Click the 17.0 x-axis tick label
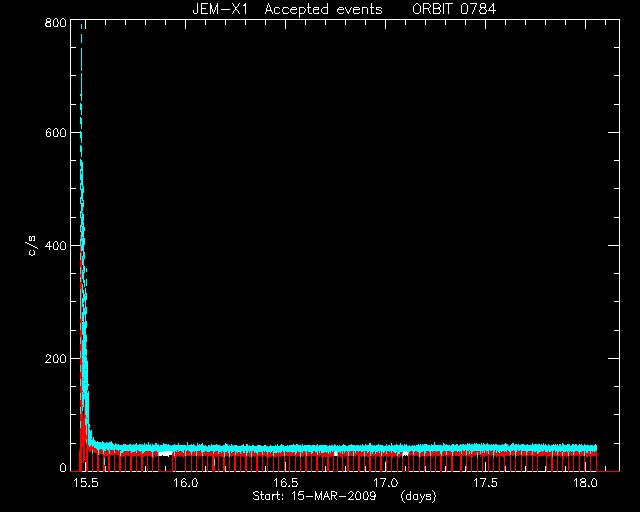The height and width of the screenshot is (512, 640). (385, 483)
